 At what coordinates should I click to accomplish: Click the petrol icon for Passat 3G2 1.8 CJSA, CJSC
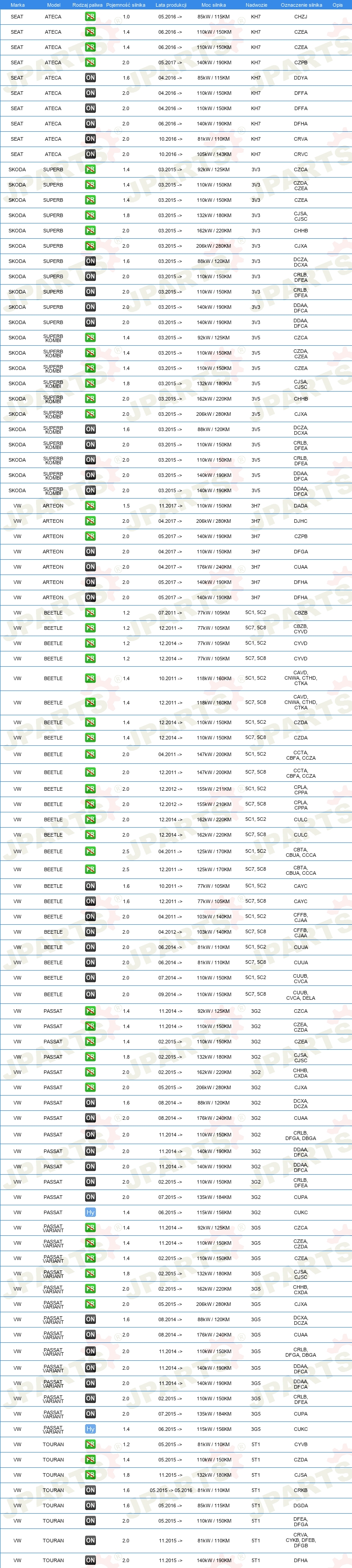[x=90, y=1057]
